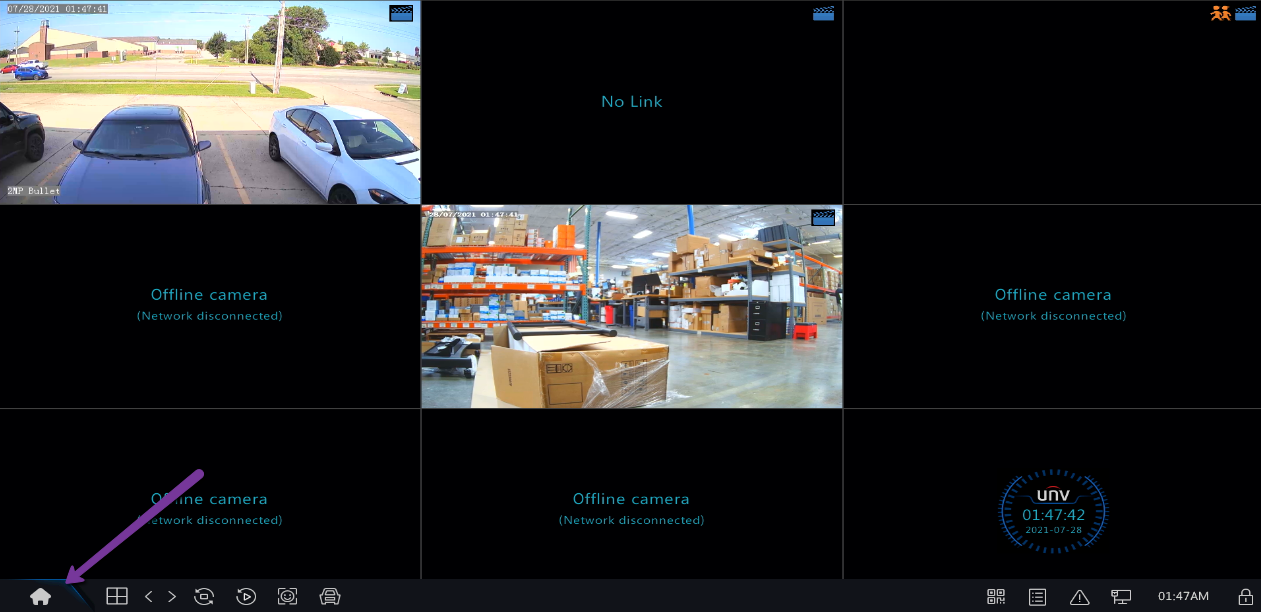The width and height of the screenshot is (1261, 612).
Task: Click the orange motion detection people icon
Action: 1220,14
